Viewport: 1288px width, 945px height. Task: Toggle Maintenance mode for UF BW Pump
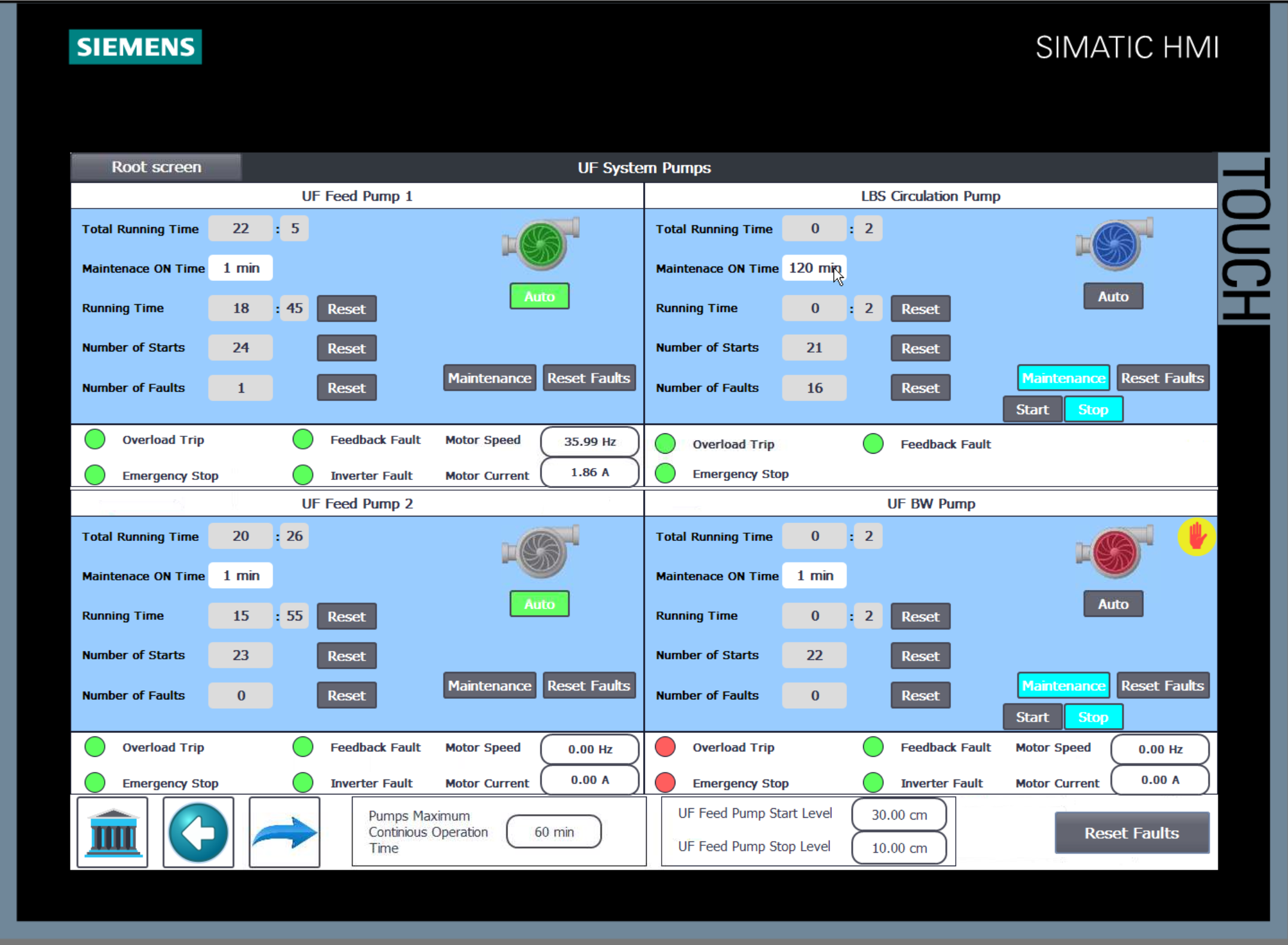click(x=1063, y=686)
